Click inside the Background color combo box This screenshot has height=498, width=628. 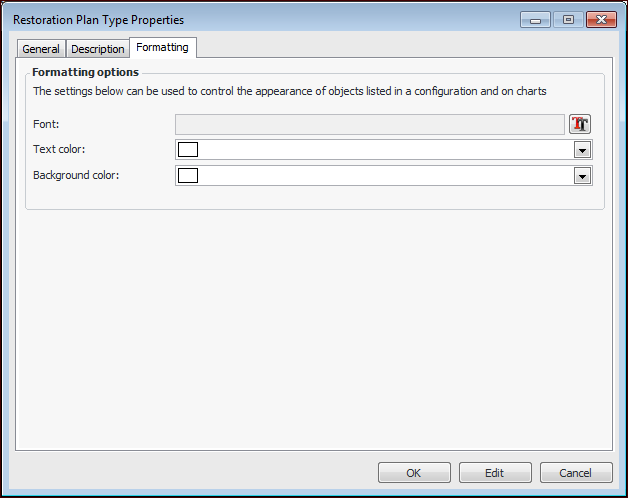[380, 176]
